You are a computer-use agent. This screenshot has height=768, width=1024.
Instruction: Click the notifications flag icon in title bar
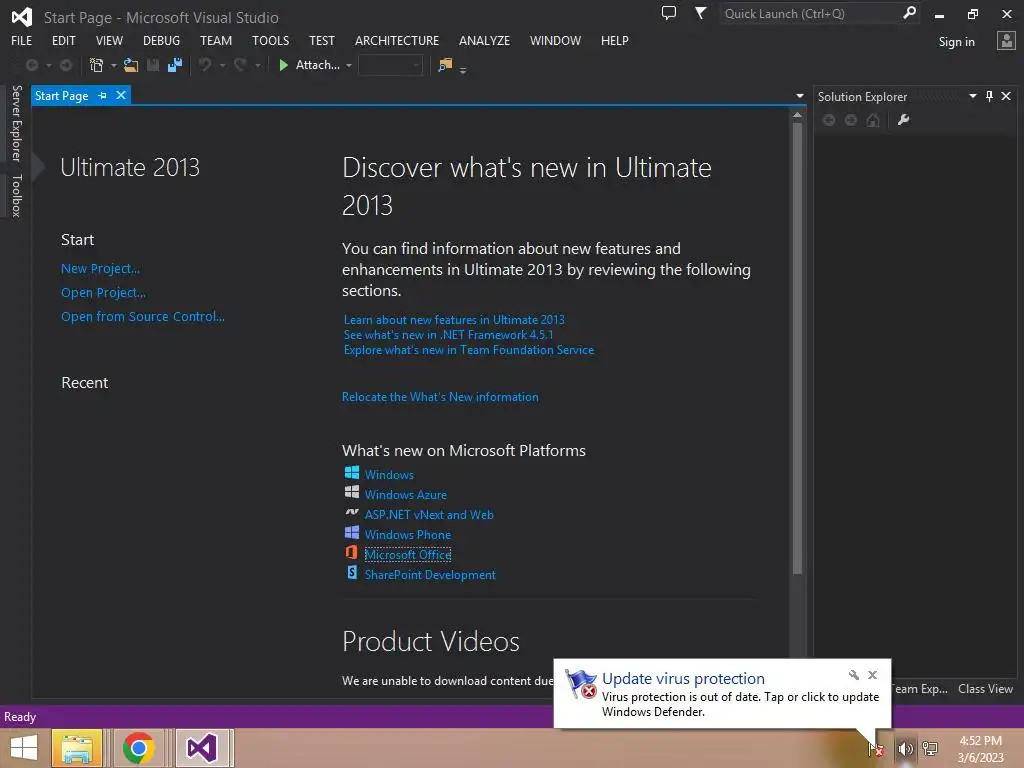(700, 13)
